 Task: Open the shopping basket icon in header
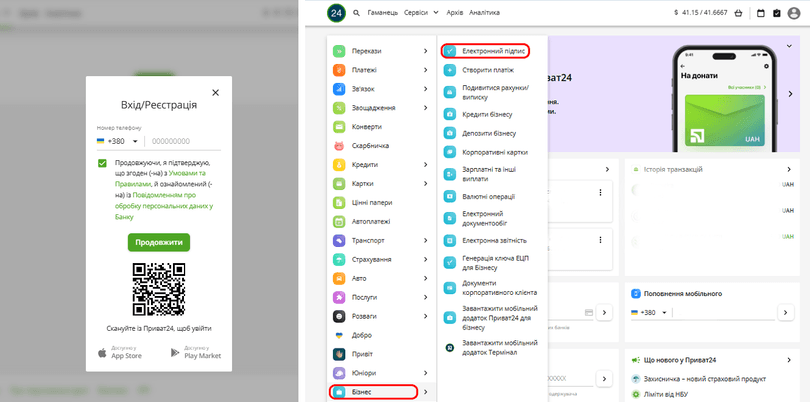point(738,13)
